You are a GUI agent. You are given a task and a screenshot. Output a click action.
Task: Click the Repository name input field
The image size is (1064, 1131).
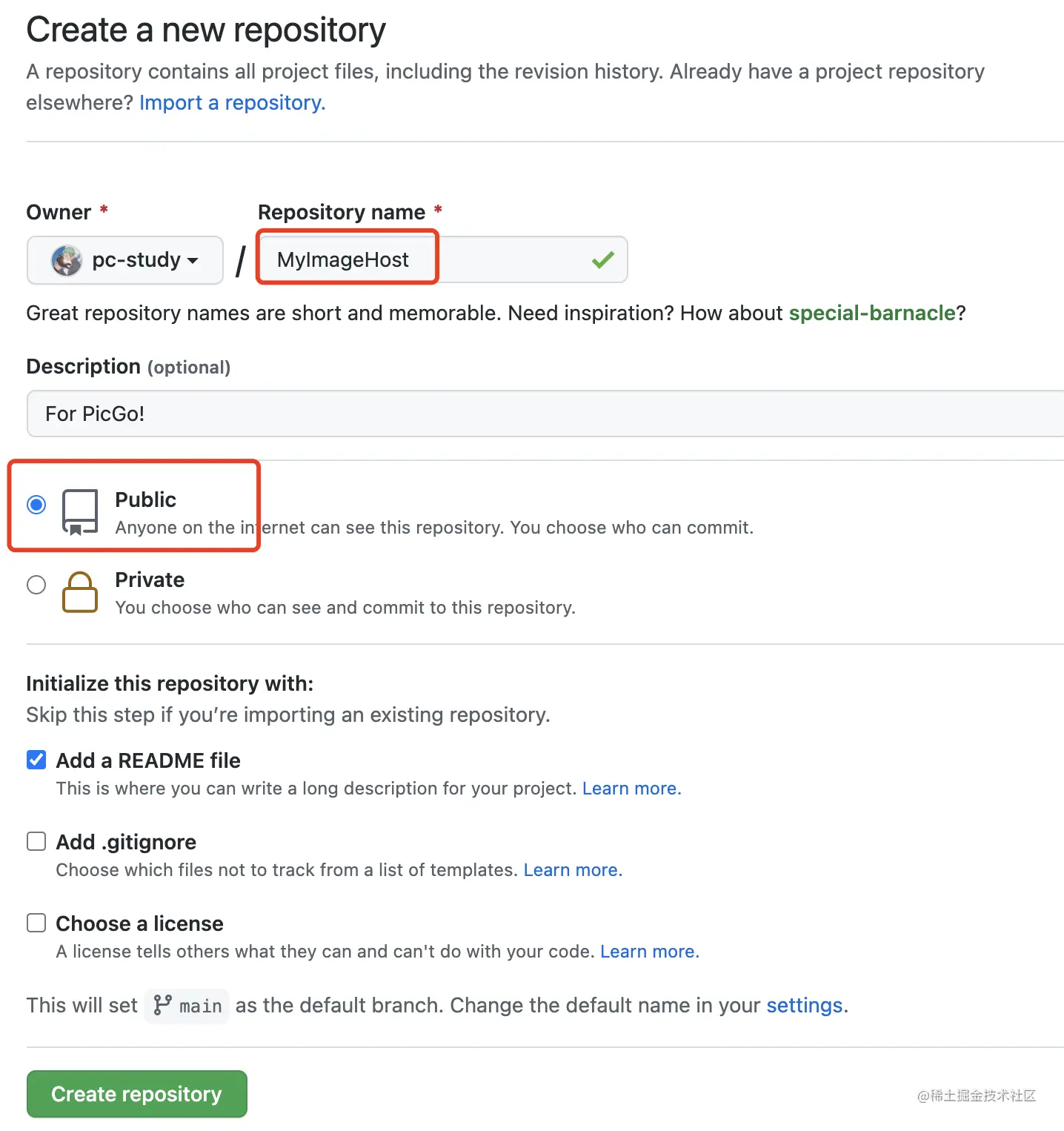click(x=443, y=259)
